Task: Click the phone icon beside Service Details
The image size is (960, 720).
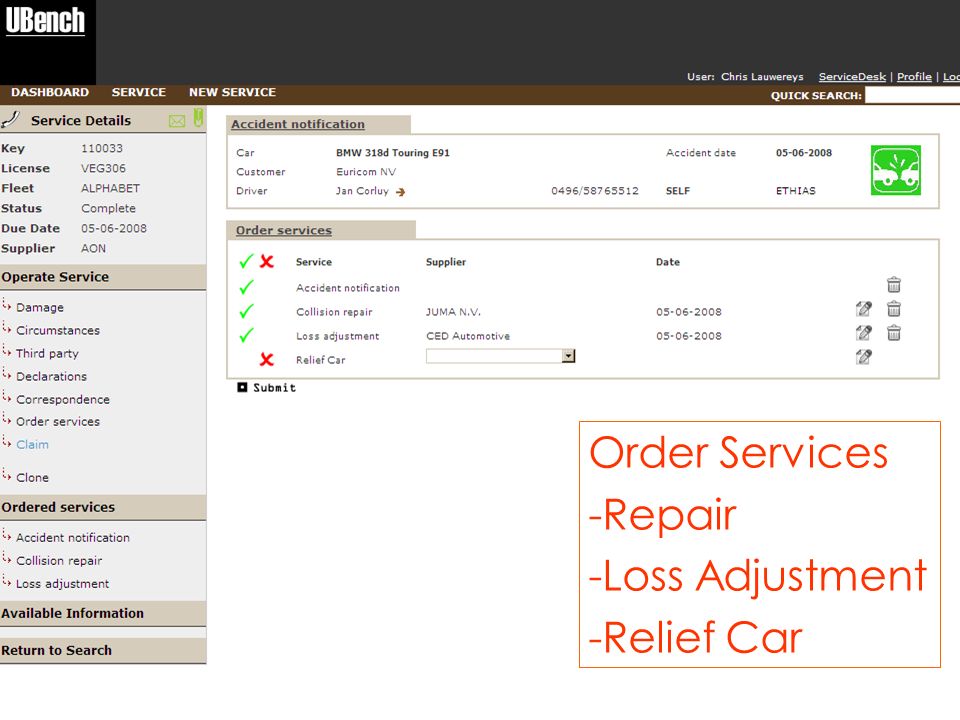Action: tap(10, 119)
